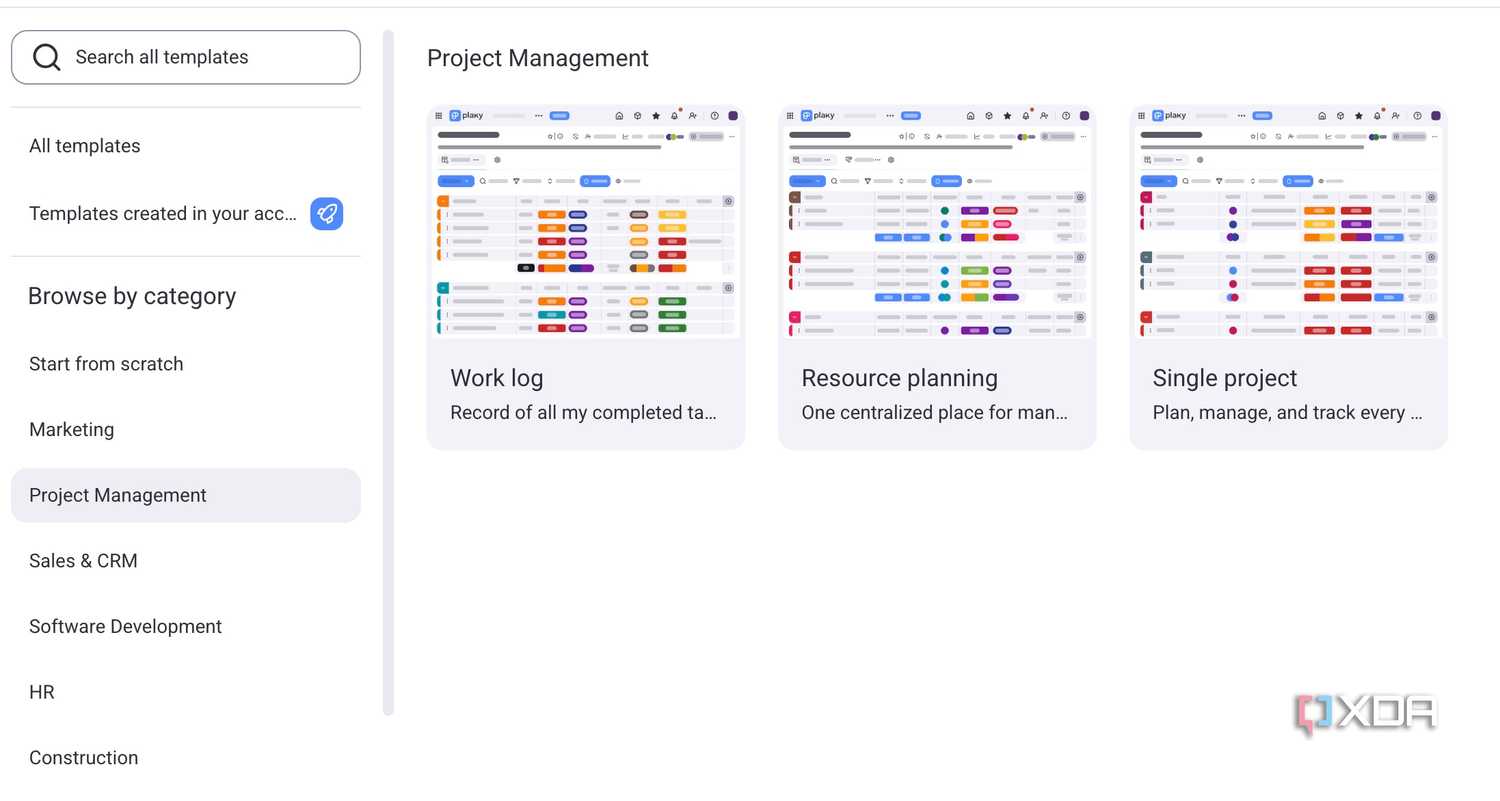Select the Marketing category

click(72, 430)
